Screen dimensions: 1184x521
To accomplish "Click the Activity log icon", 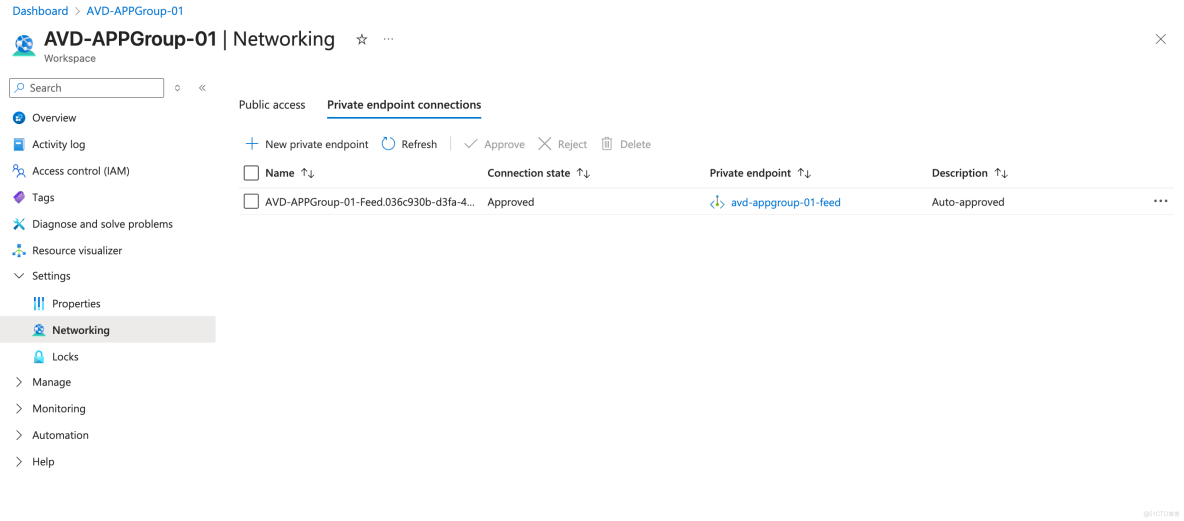I will 19,144.
